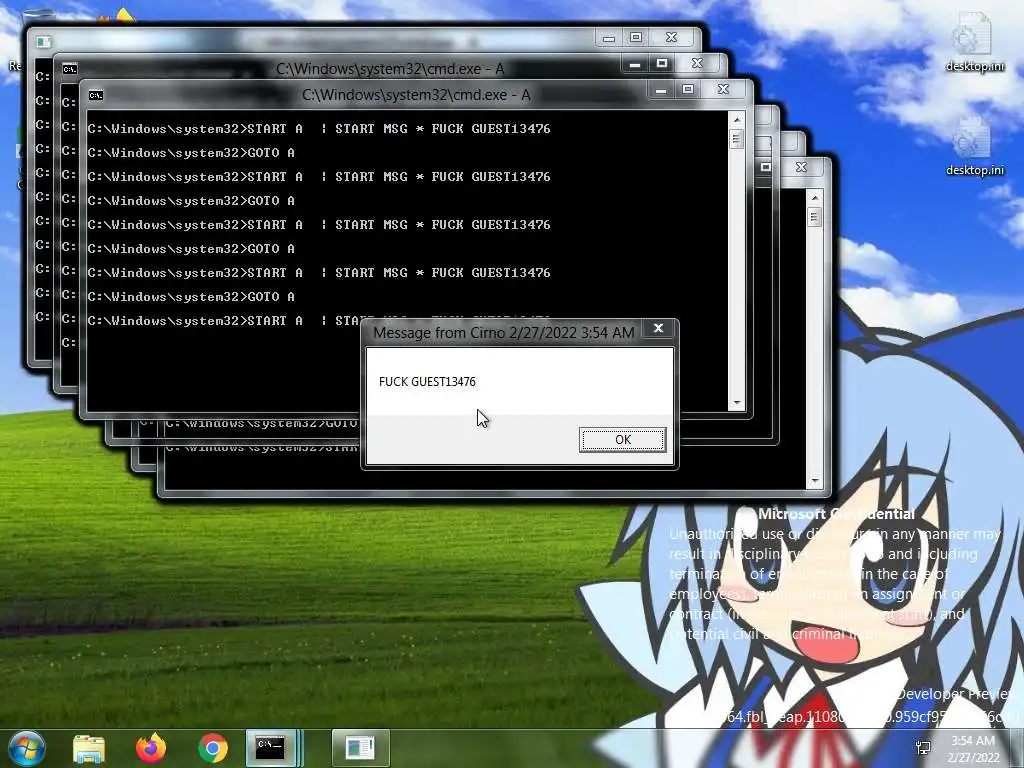Click the front cmd window scrollbar thumb
Image resolution: width=1024 pixels, height=768 pixels.
[x=737, y=139]
